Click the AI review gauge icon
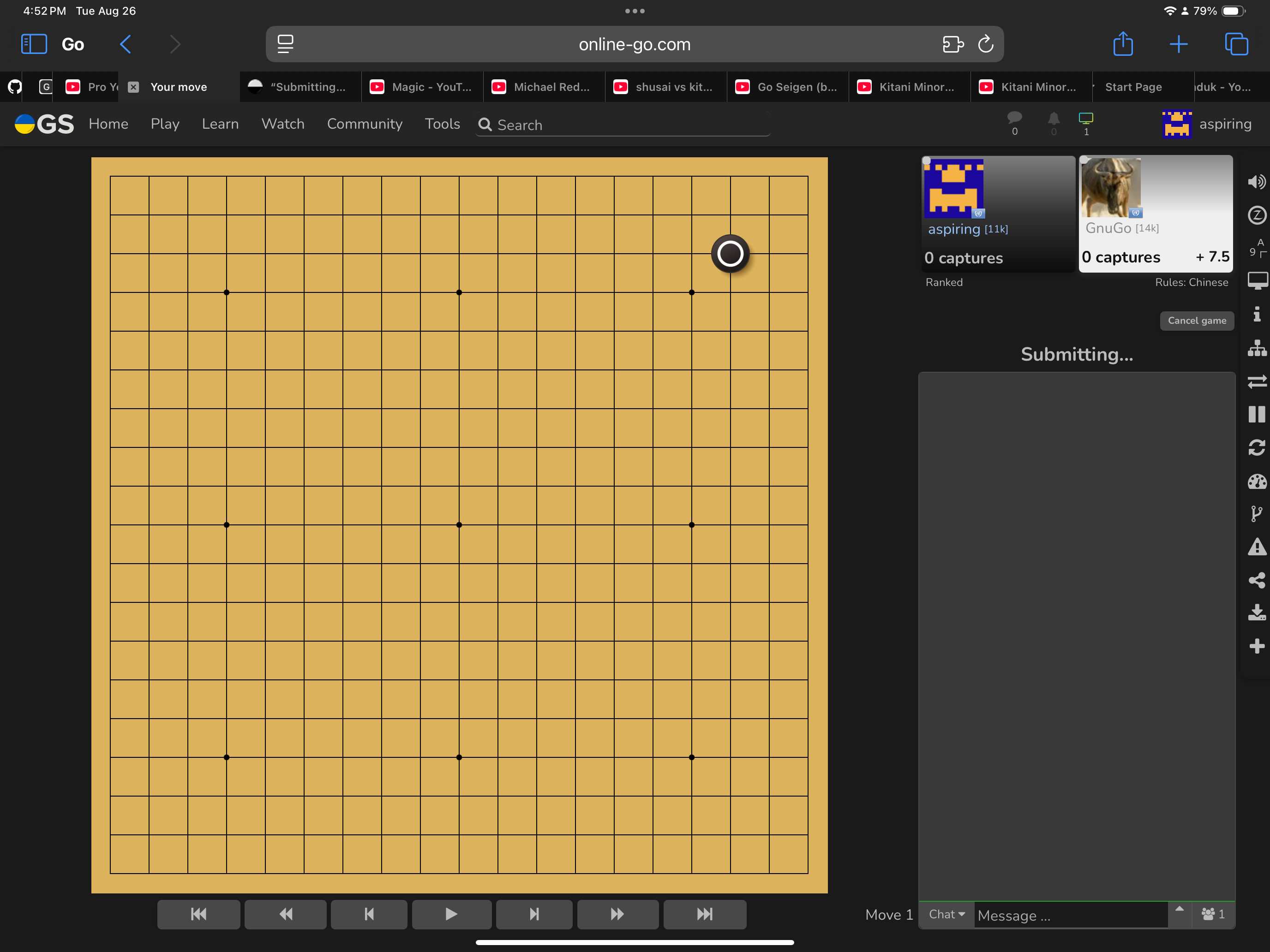This screenshot has height=952, width=1270. click(x=1256, y=481)
